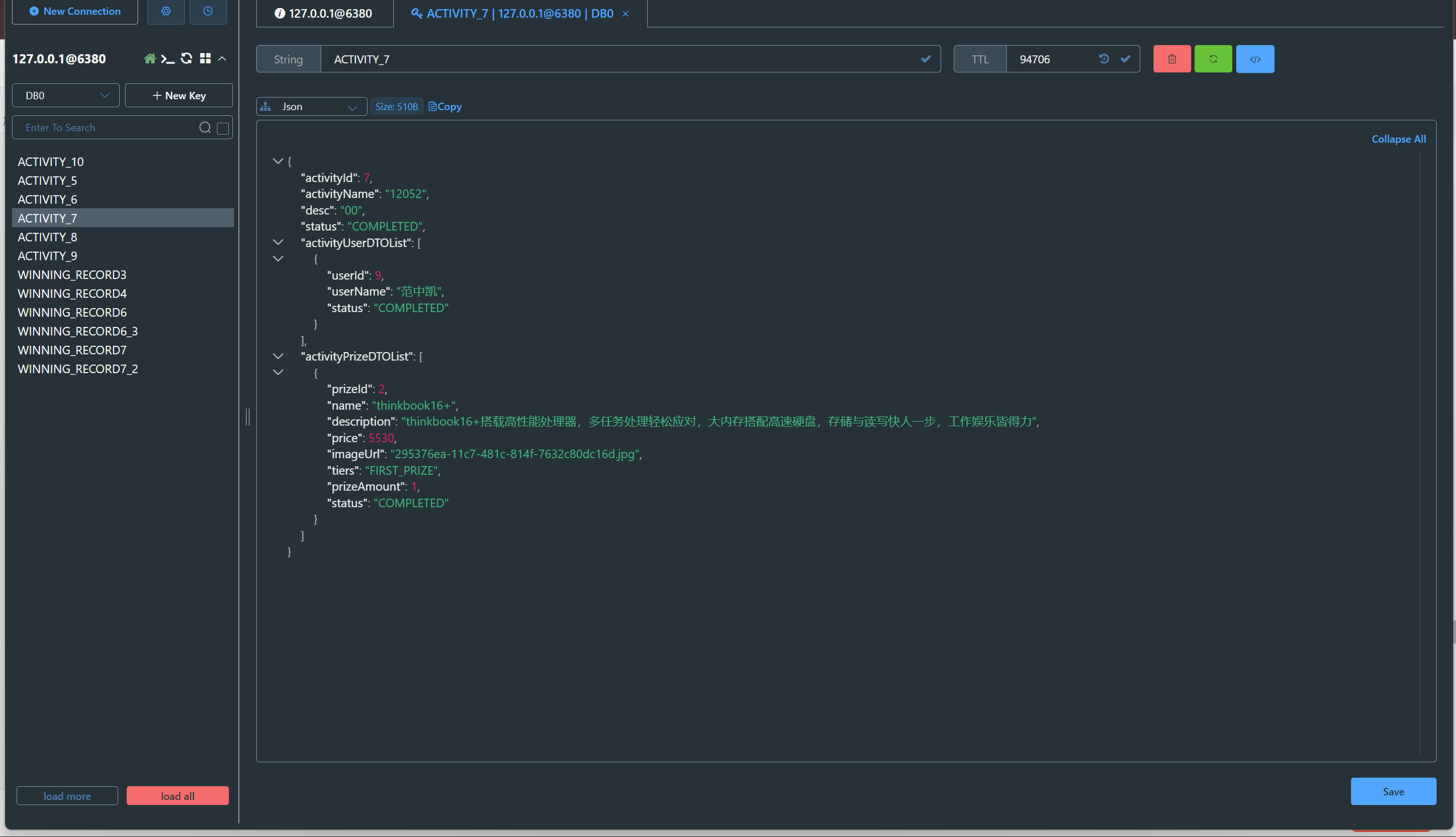
Task: Open the DB0 database dropdown
Action: 66,95
